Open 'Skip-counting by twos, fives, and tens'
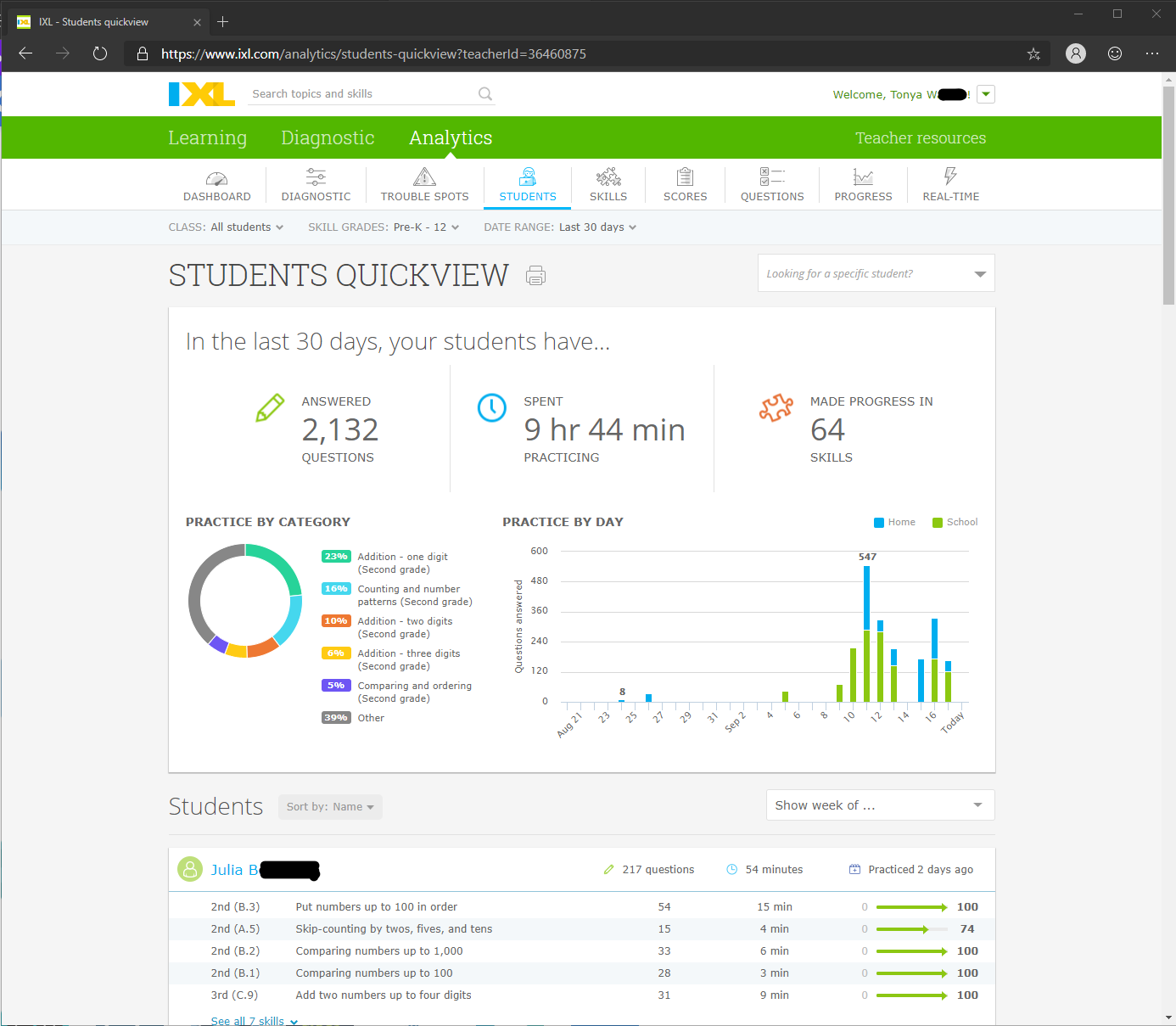The width and height of the screenshot is (1176, 1026). pyautogui.click(x=394, y=929)
